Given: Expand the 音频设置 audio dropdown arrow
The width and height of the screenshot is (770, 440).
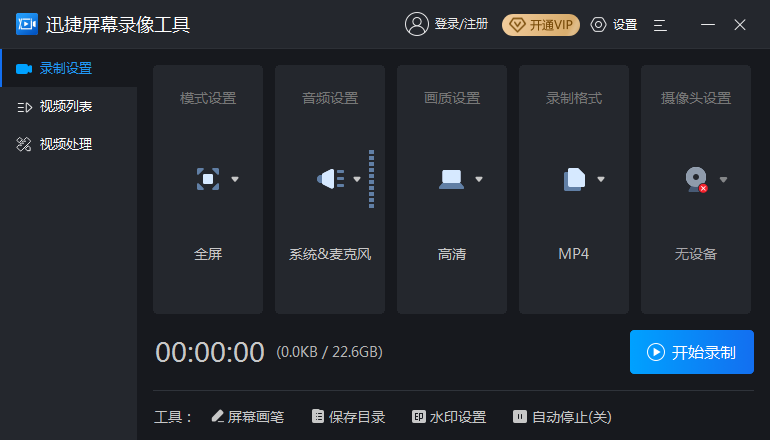Looking at the screenshot, I should tap(357, 180).
